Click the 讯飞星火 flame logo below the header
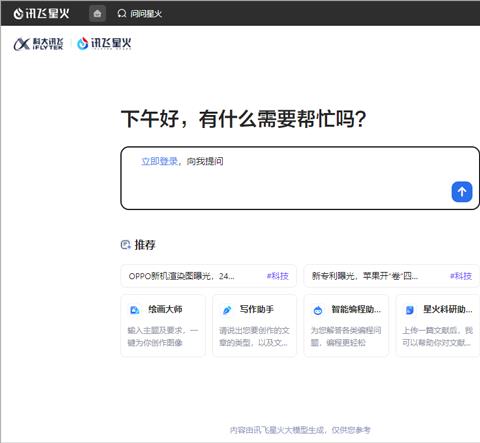 (104, 43)
